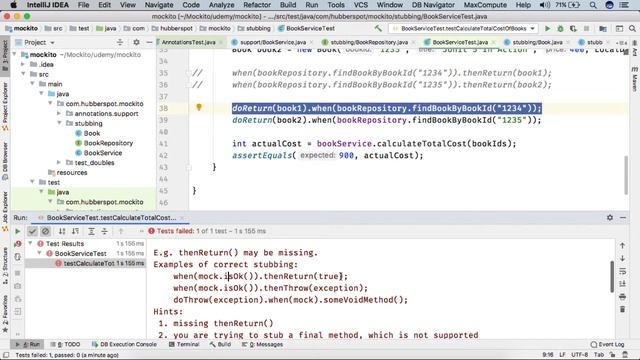The image size is (640, 360).
Task: Collapse the mockito root folder
Action: point(15,54)
